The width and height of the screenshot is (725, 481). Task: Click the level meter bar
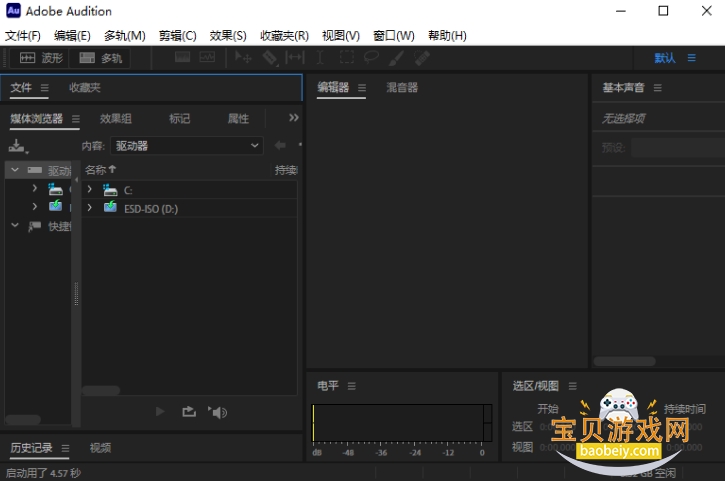[402, 423]
